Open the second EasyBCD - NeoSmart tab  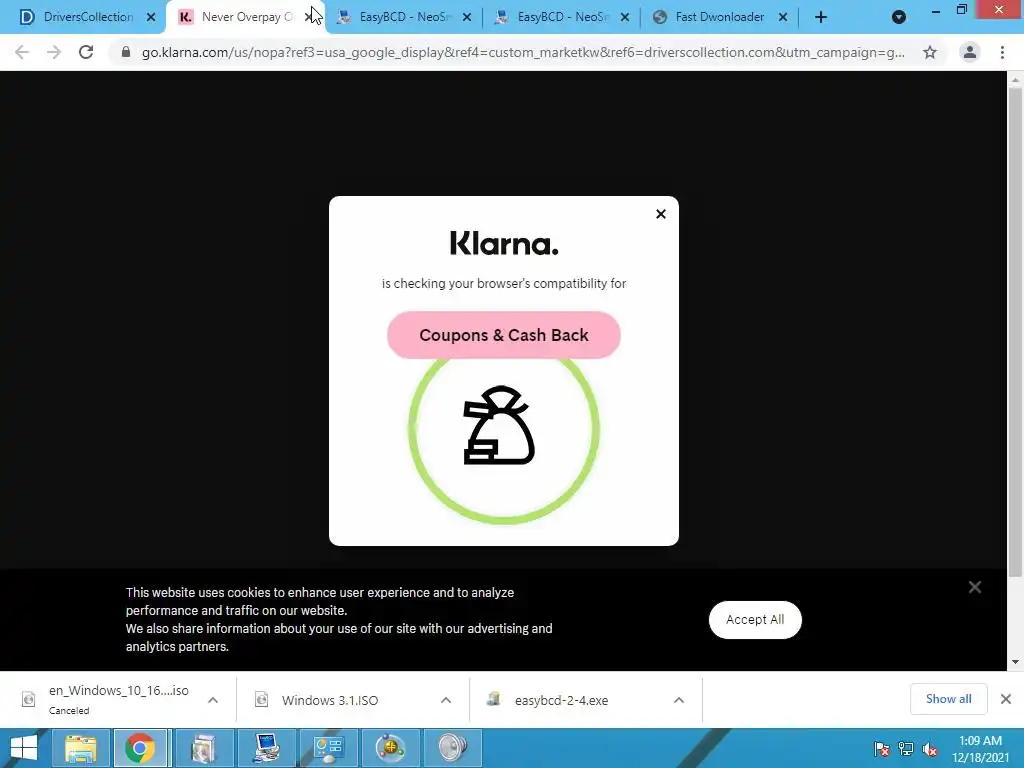[562, 17]
